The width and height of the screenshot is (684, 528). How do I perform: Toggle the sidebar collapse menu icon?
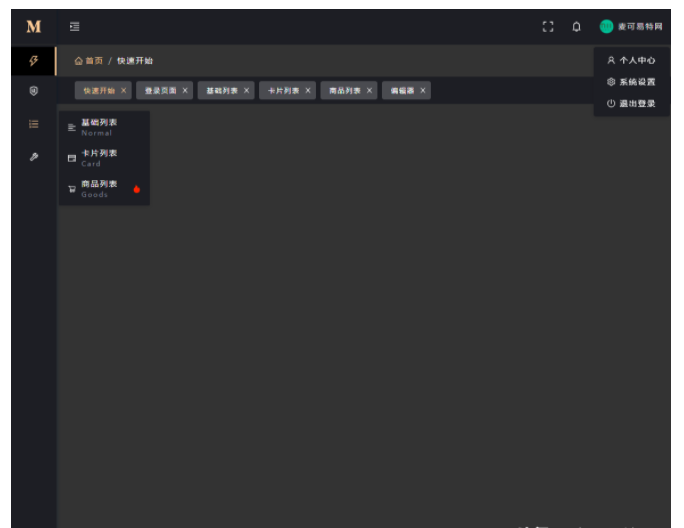tap(75, 27)
